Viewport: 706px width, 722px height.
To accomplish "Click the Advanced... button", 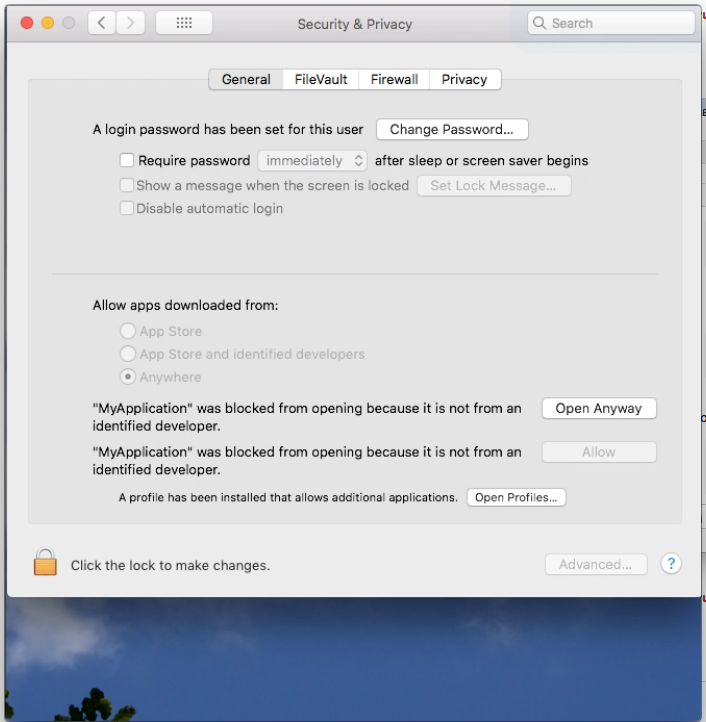I will 596,564.
